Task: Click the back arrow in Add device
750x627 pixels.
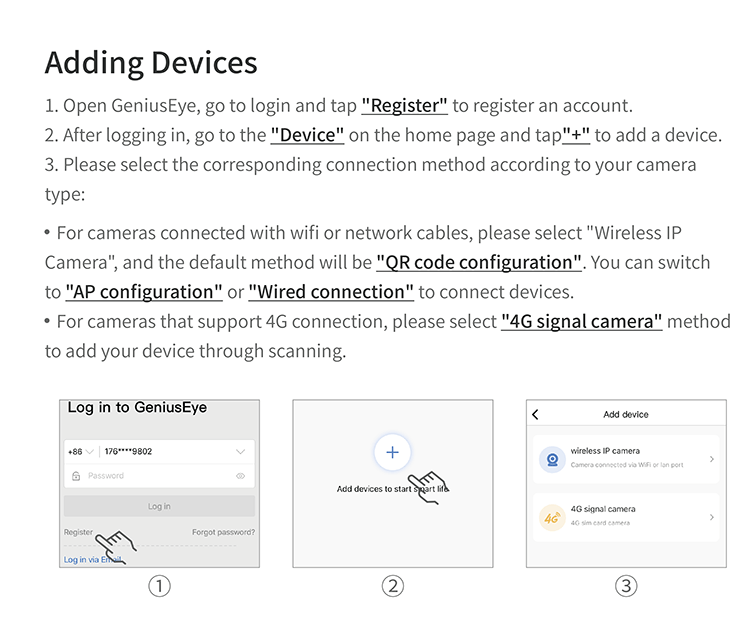Action: pos(535,415)
